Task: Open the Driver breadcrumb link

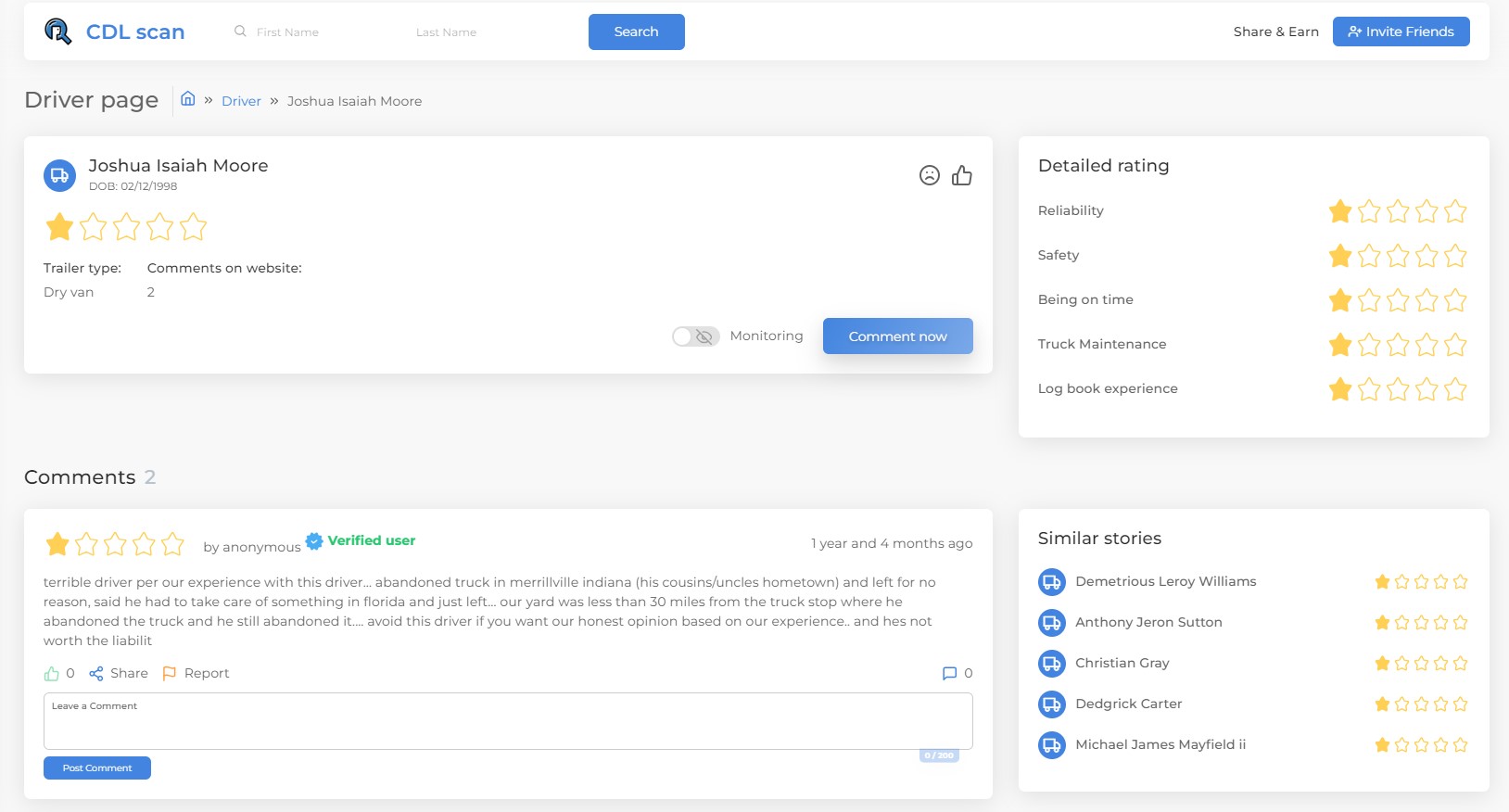Action: tap(241, 101)
